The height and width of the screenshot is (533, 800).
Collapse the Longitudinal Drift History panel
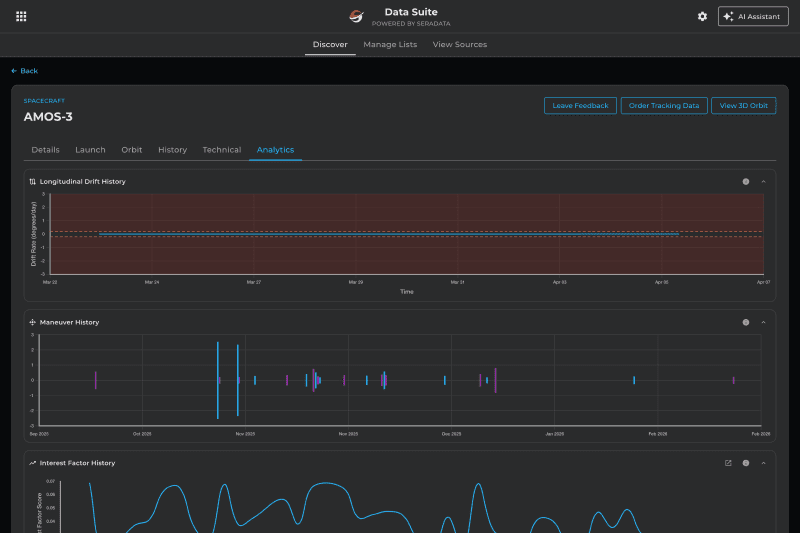763,182
